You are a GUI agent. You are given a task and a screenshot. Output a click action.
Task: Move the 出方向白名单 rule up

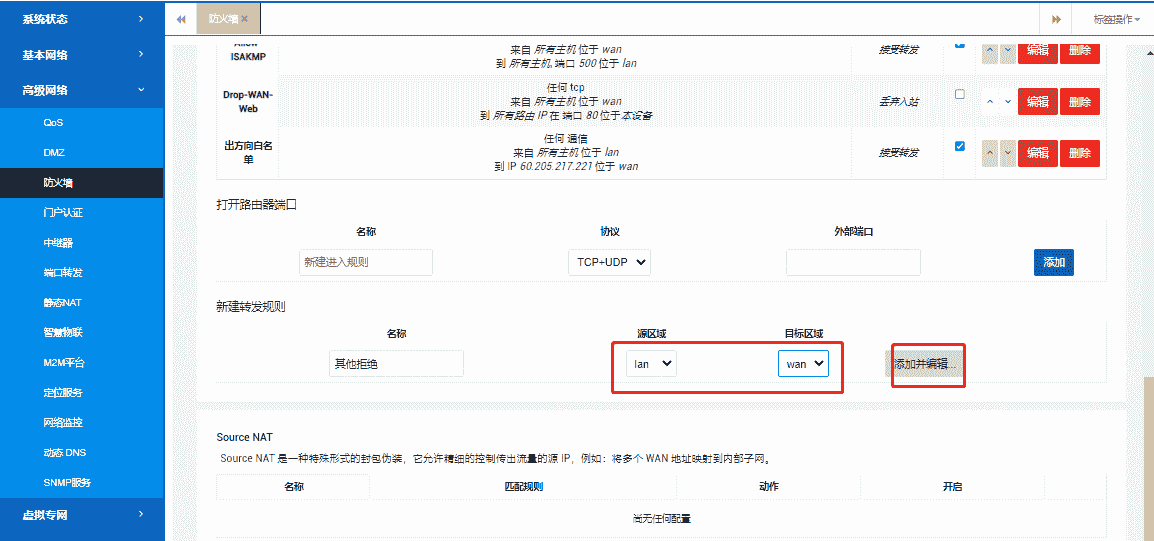[x=990, y=153]
